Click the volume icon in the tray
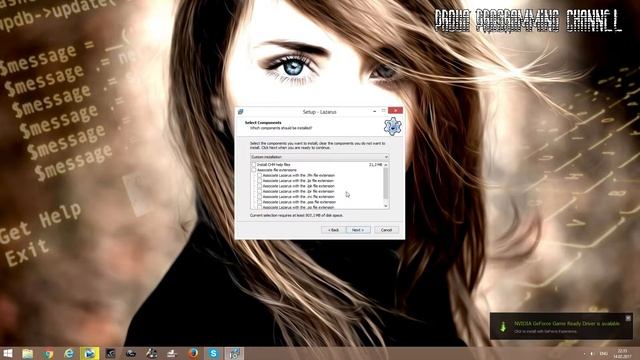Image resolution: width=640 pixels, height=360 pixels. point(592,353)
